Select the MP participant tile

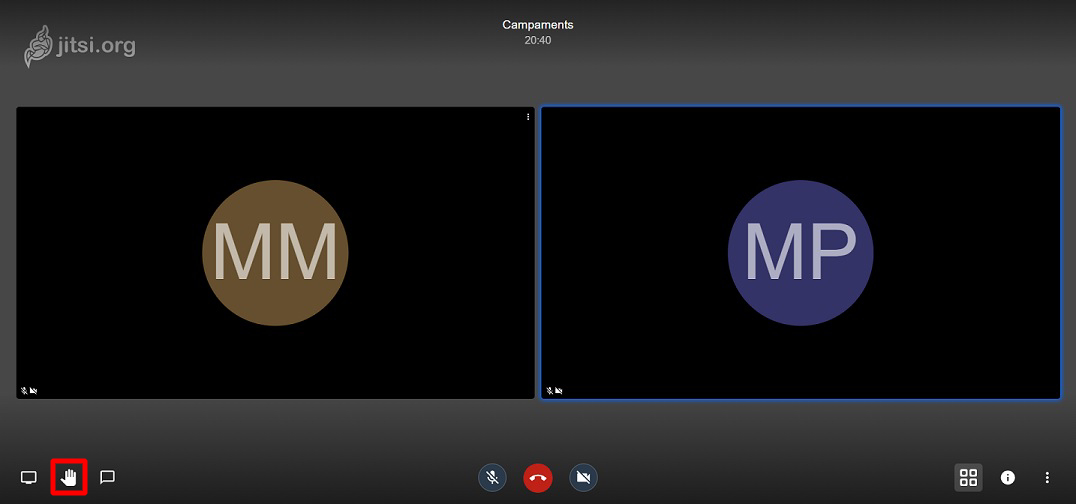pos(801,253)
